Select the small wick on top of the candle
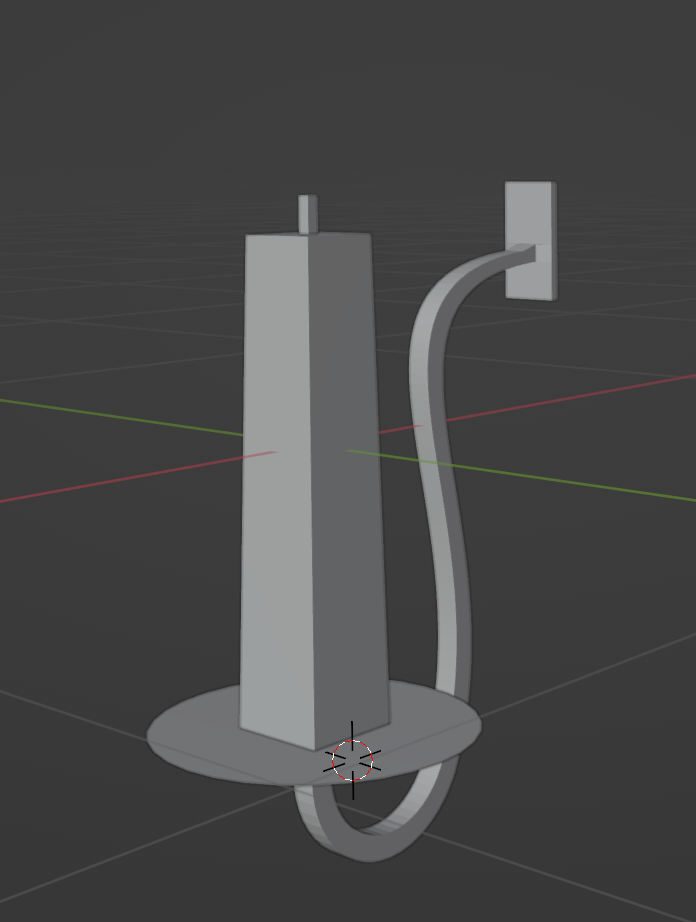The height and width of the screenshot is (922, 696). pyautogui.click(x=307, y=214)
